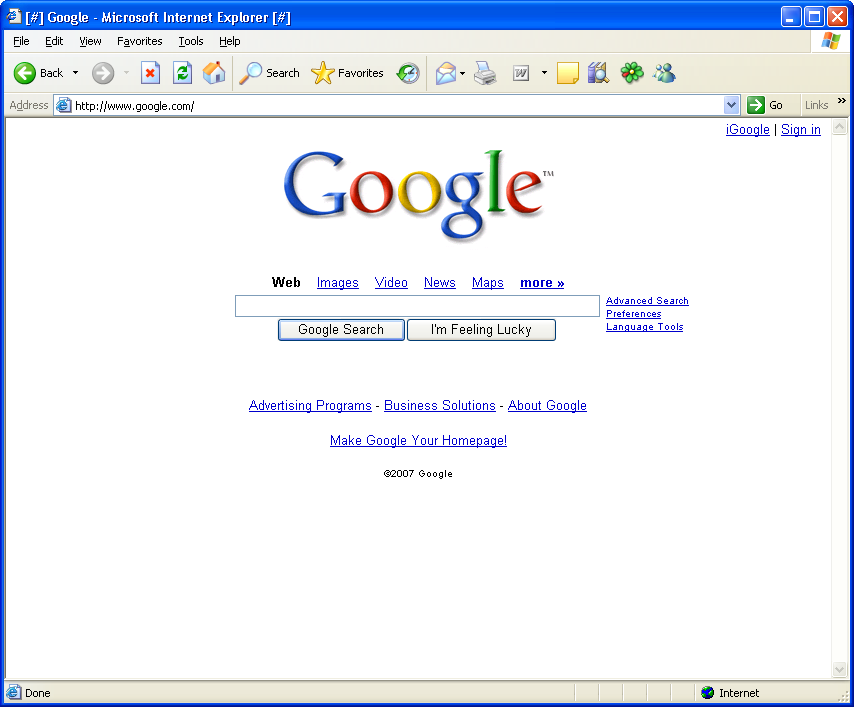Click the Internet zone globe icon
Image resolution: width=854 pixels, height=707 pixels.
(707, 692)
